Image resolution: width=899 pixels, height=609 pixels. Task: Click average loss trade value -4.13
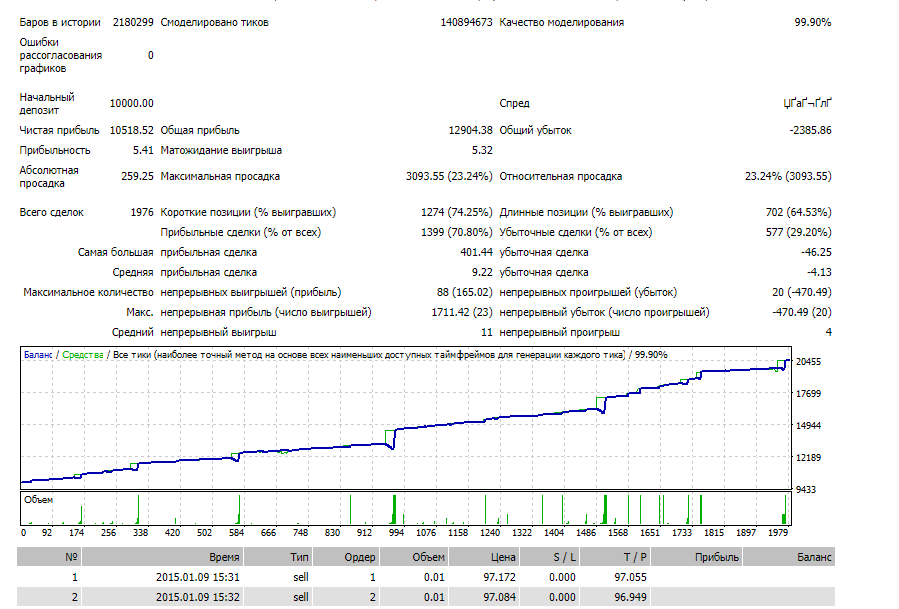819,272
